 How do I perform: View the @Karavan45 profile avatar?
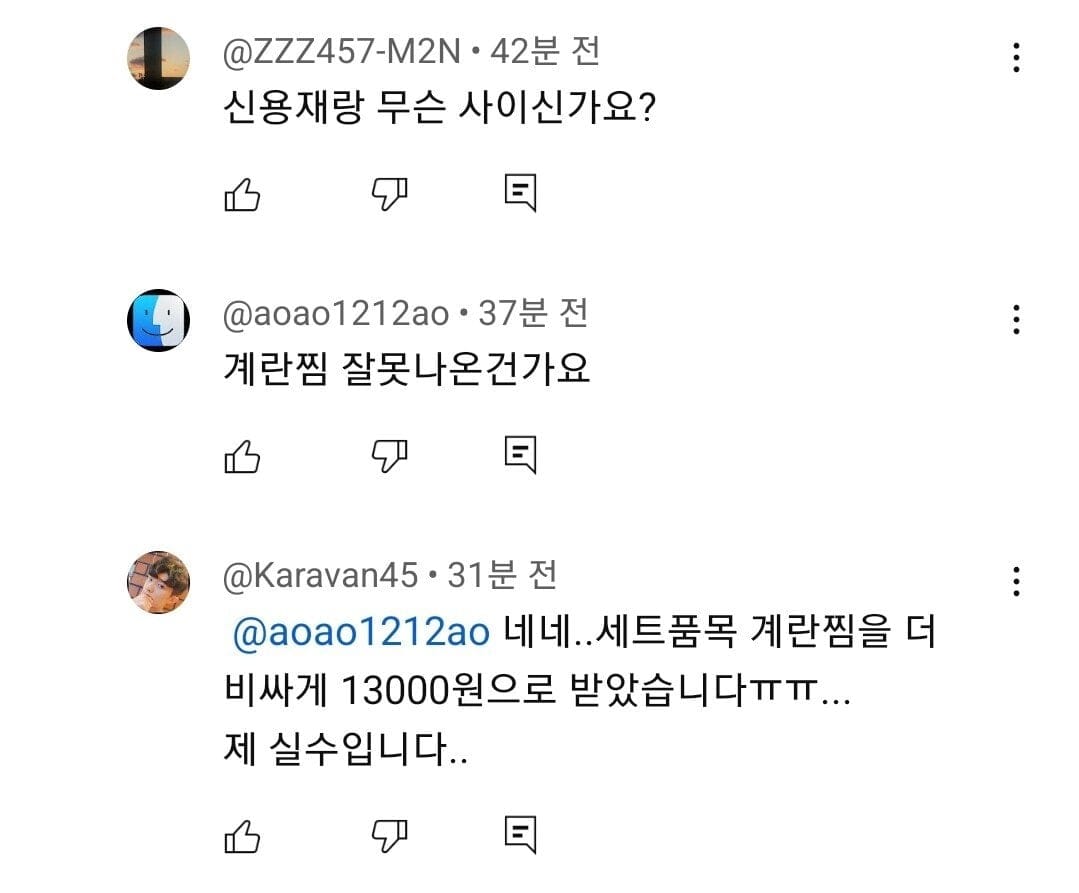158,581
